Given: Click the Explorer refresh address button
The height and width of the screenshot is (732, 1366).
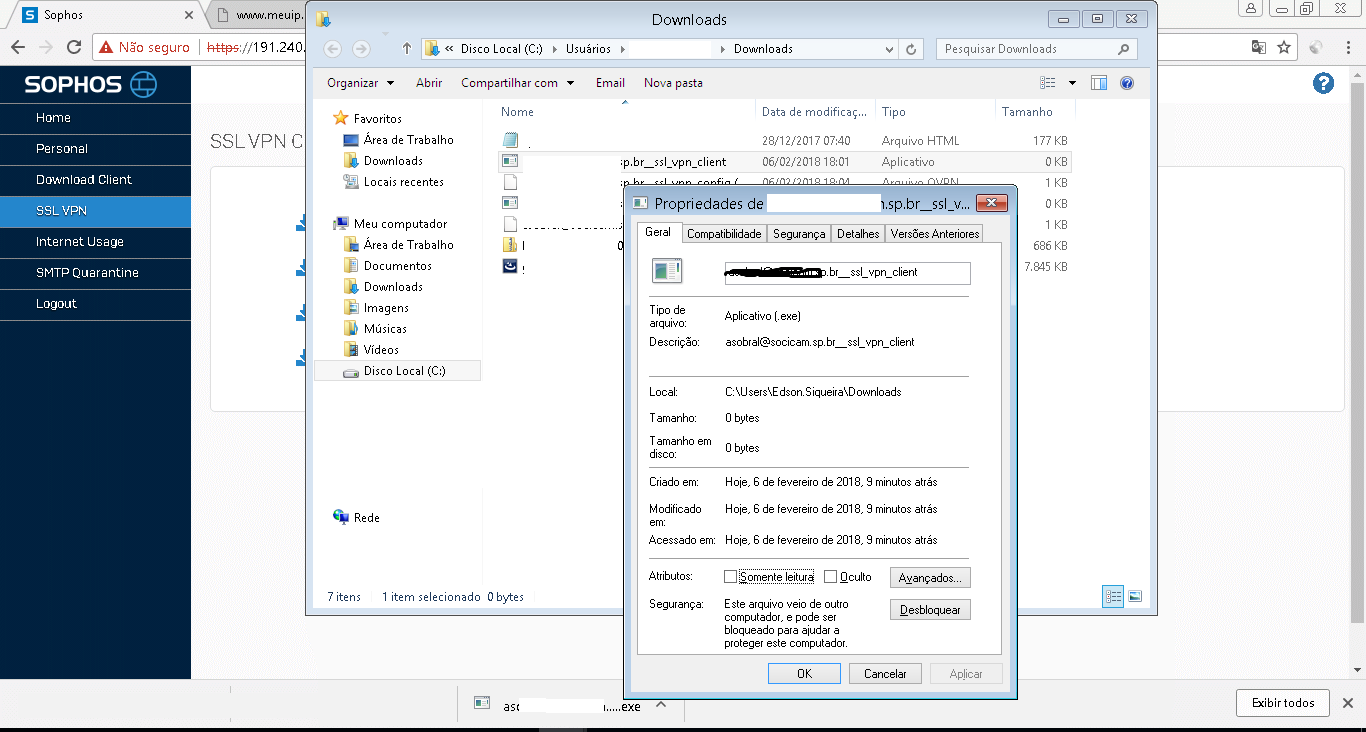Looking at the screenshot, I should (x=911, y=49).
